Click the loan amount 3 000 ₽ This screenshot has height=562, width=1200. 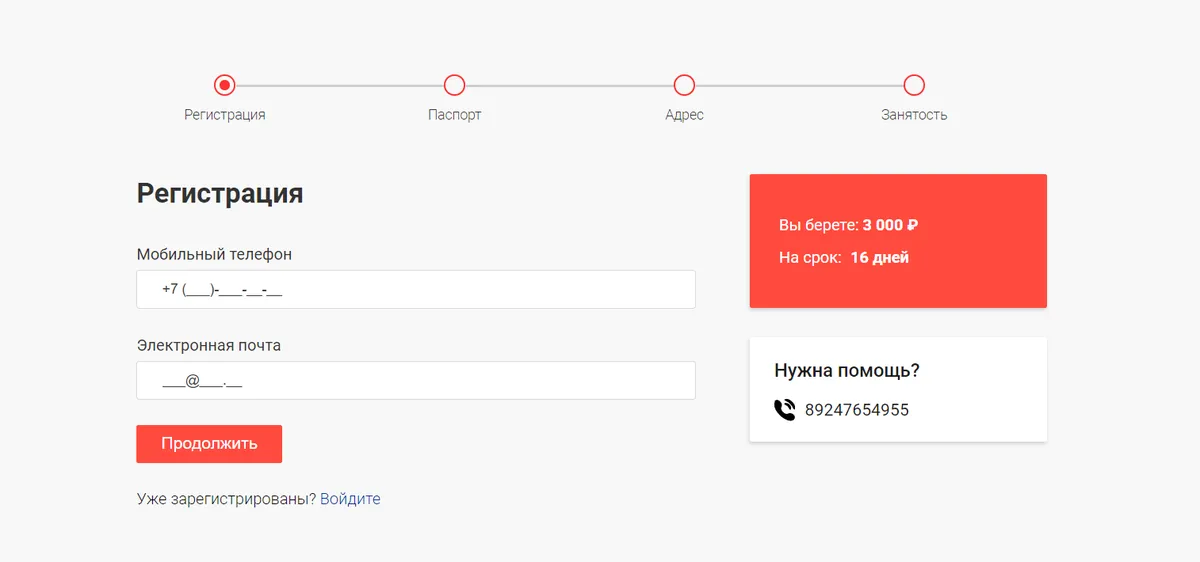(x=890, y=225)
